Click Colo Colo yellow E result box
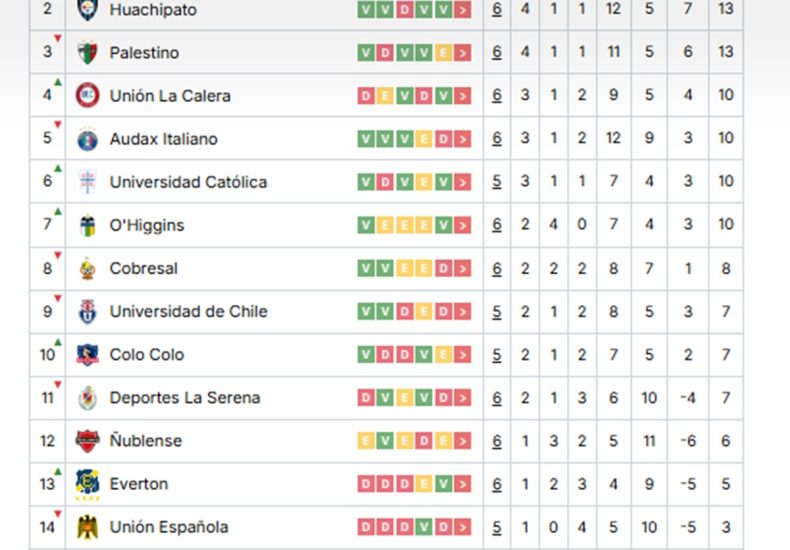790x550 pixels. [443, 355]
